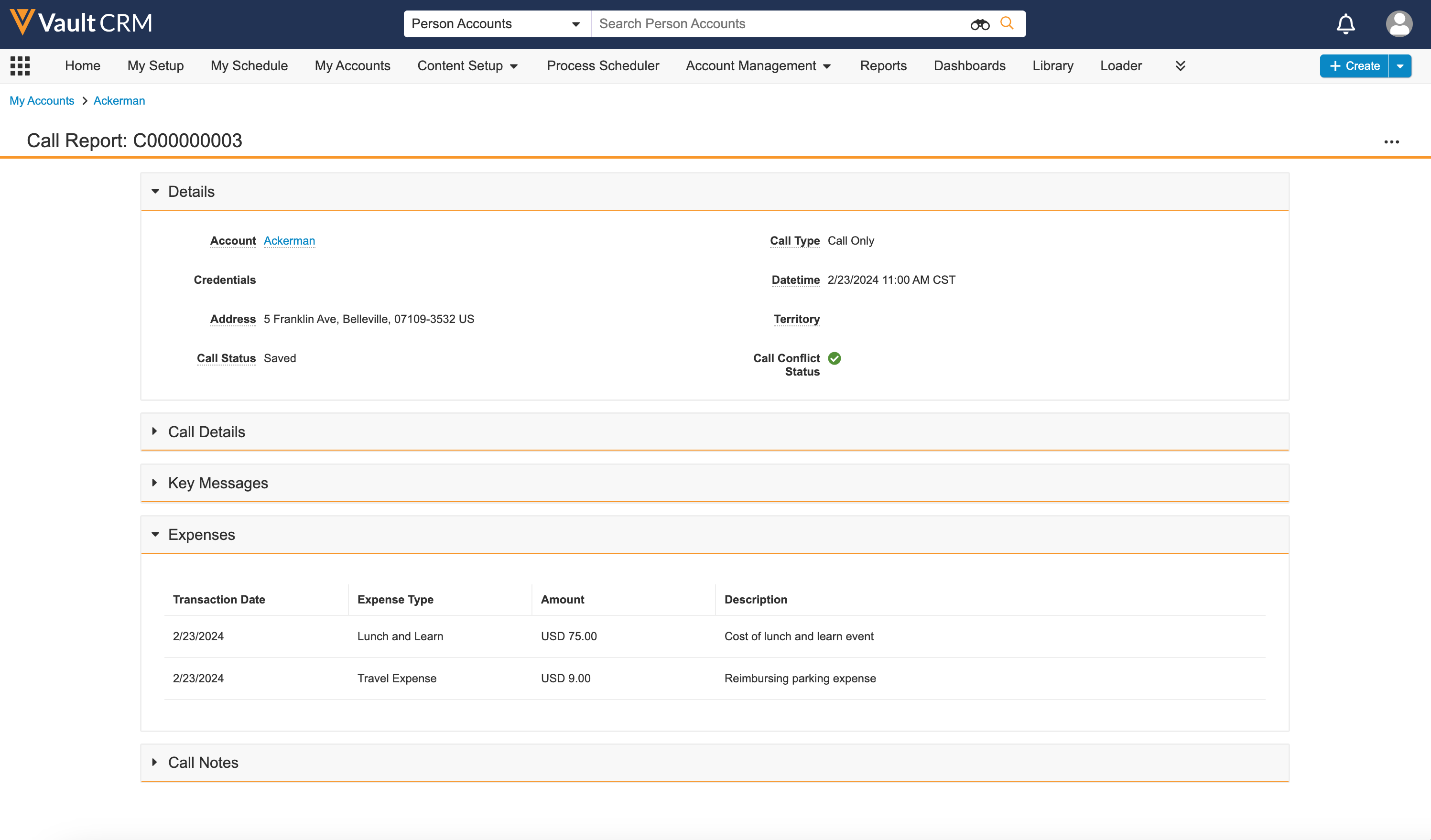This screenshot has height=840, width=1431.
Task: Expand the Key Messages section
Action: click(x=155, y=483)
